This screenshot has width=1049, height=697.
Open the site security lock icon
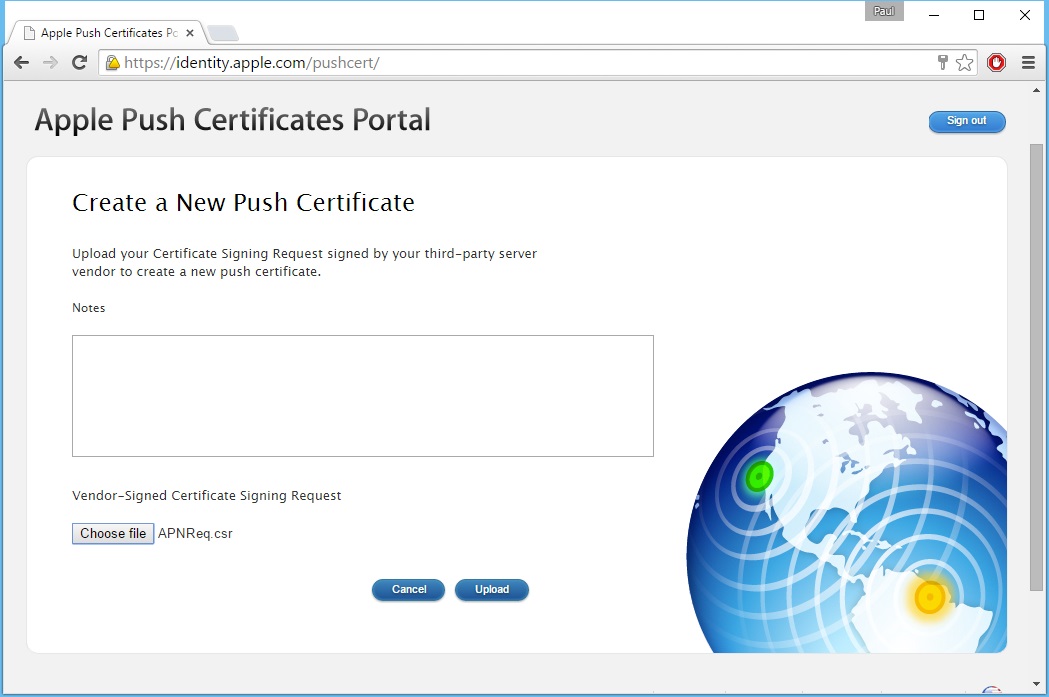click(x=113, y=63)
